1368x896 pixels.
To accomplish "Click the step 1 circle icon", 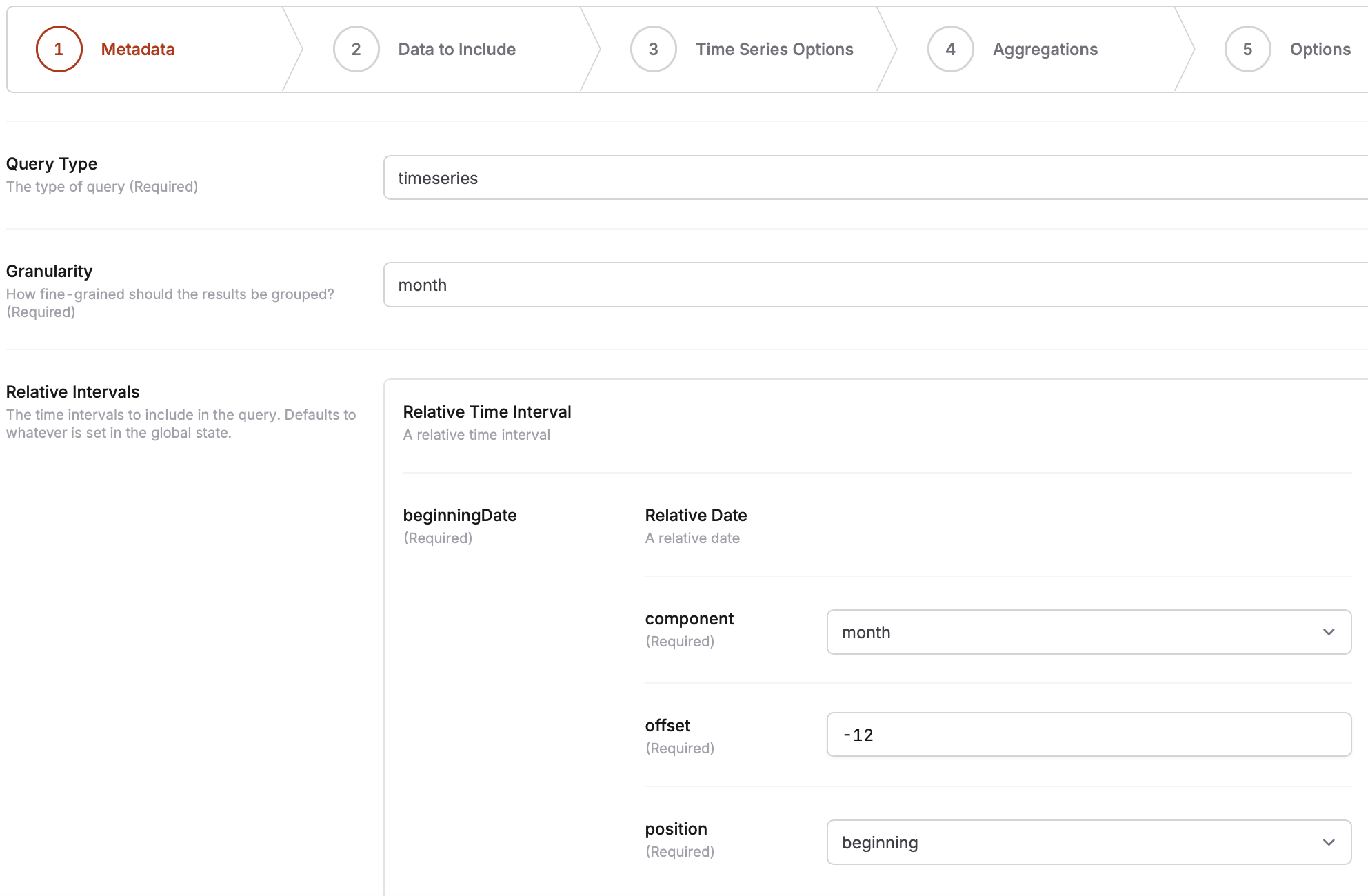I will pyautogui.click(x=59, y=49).
